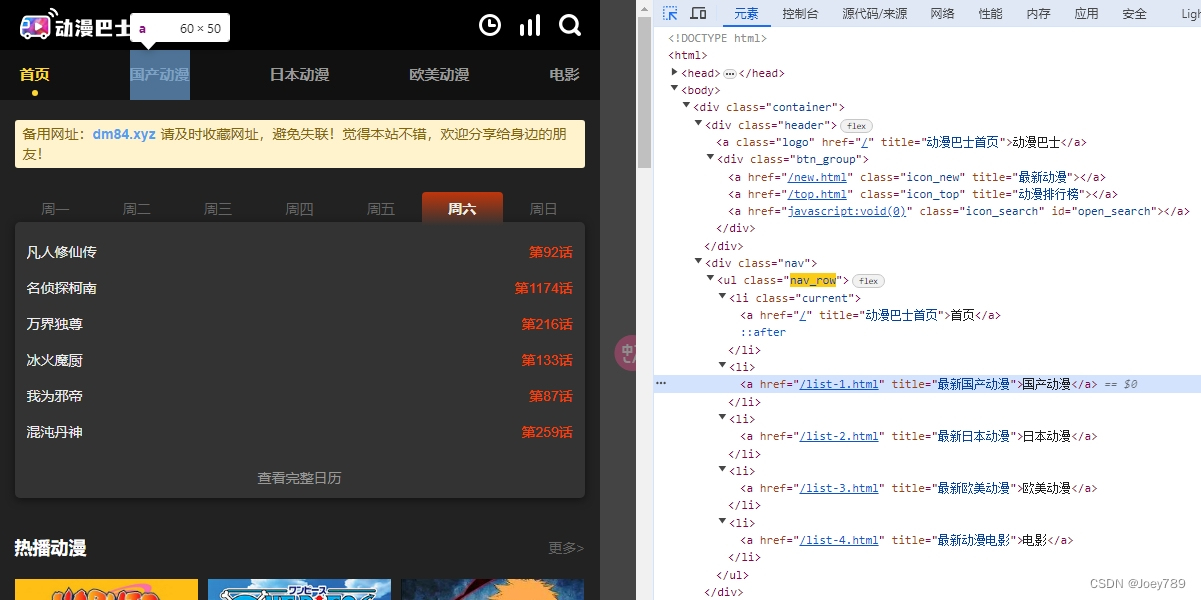Collapse ul nav_row node
Image resolution: width=1201 pixels, height=600 pixels.
click(711, 280)
